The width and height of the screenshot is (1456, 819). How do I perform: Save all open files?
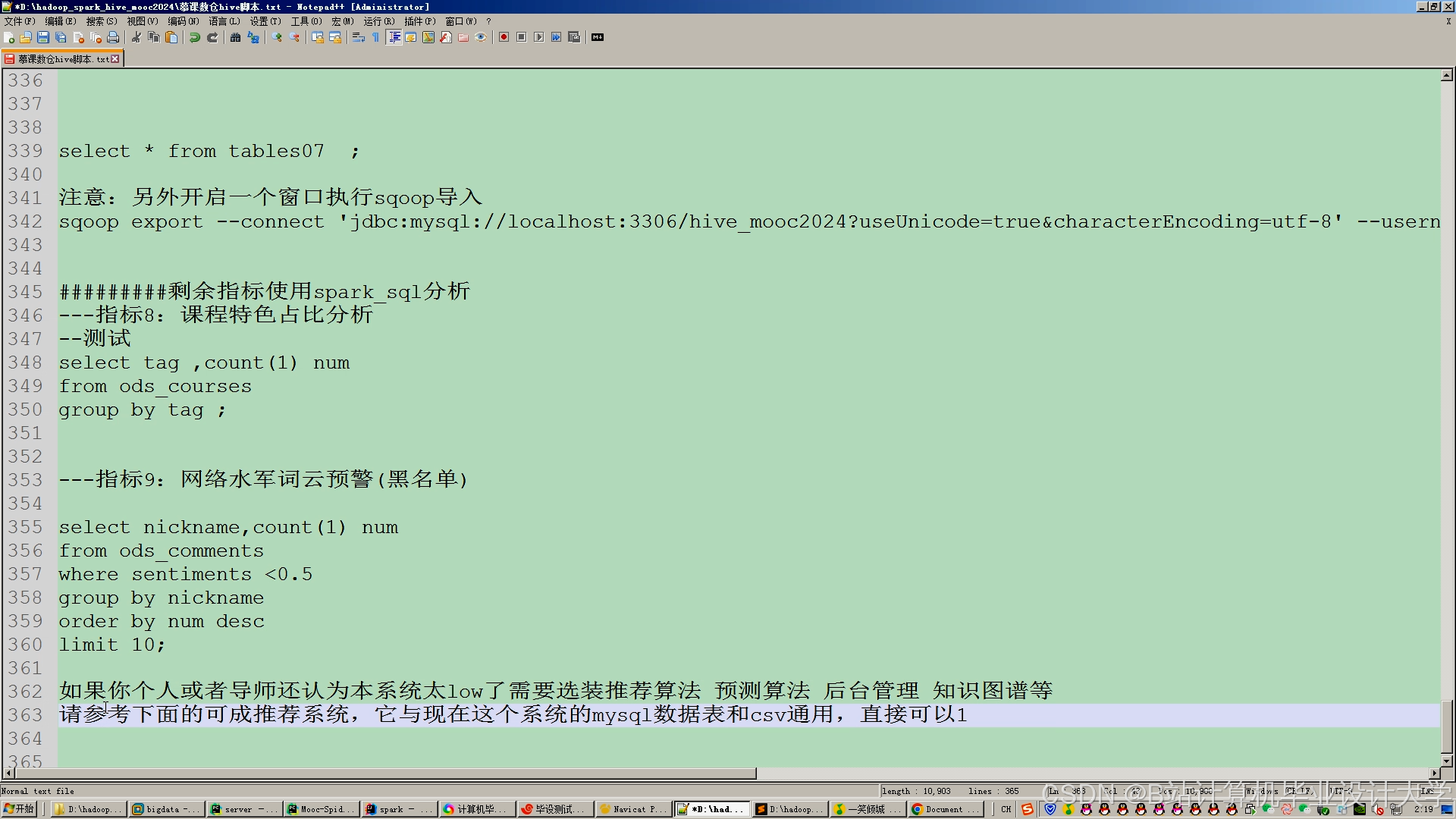click(59, 37)
